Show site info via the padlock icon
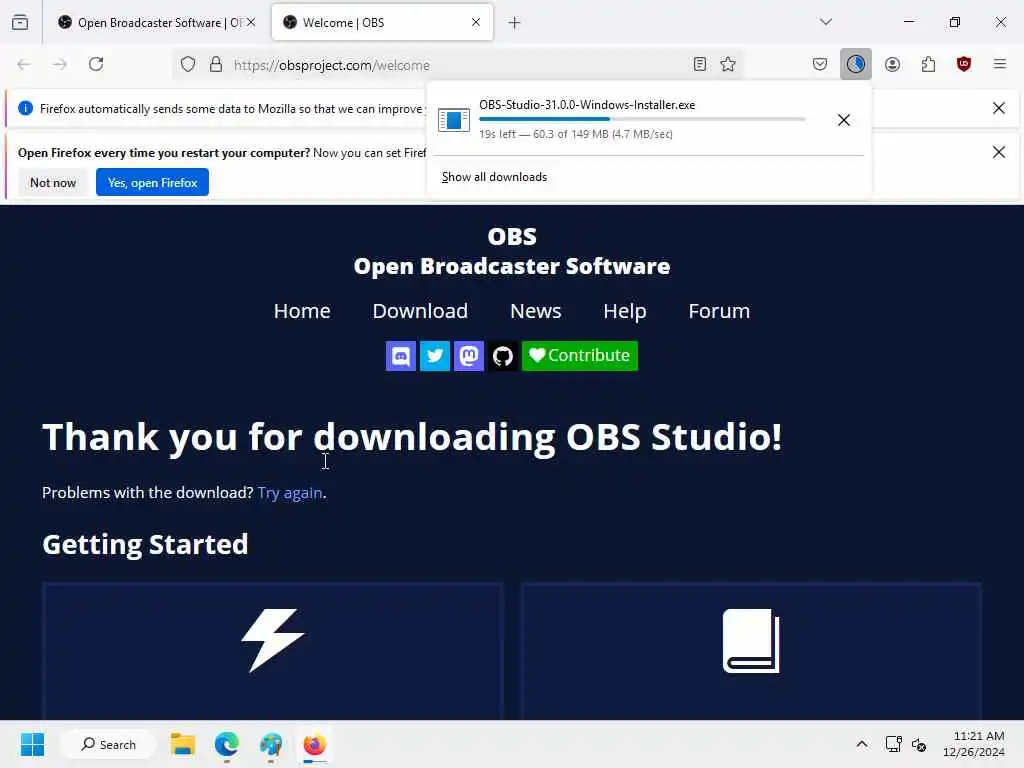The height and width of the screenshot is (768, 1024). point(216,65)
